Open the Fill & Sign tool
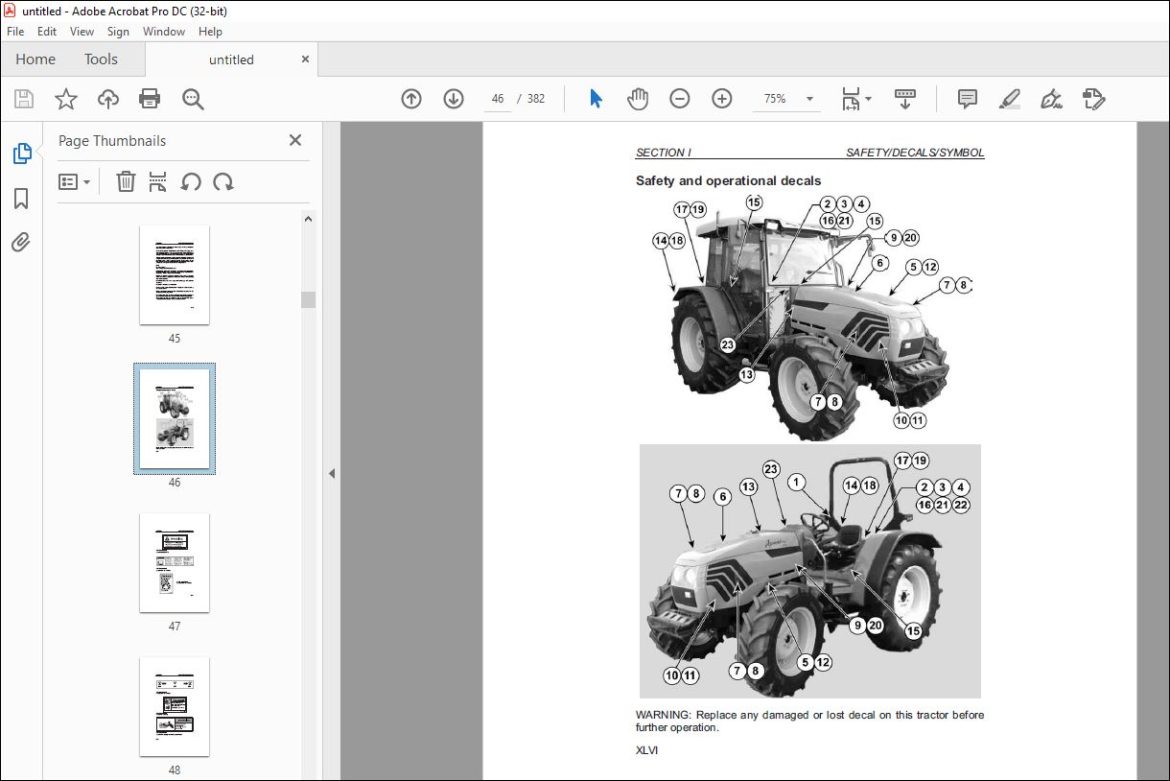Screen dimensions: 1170x781 pyautogui.click(x=1051, y=98)
